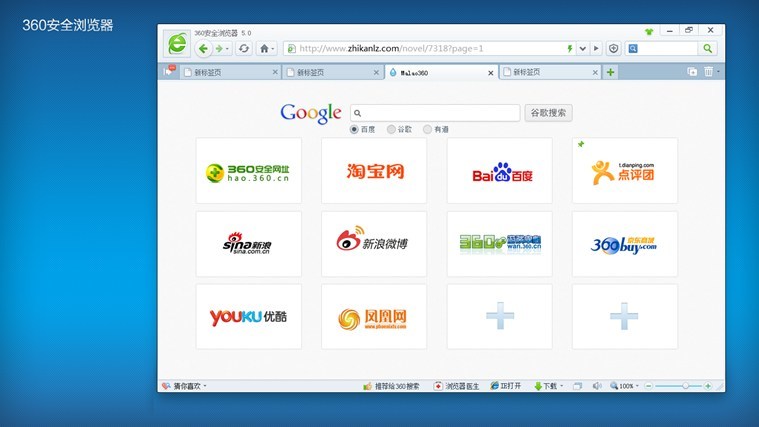
Task: Open the 360buy.com tile
Action: tap(624, 244)
